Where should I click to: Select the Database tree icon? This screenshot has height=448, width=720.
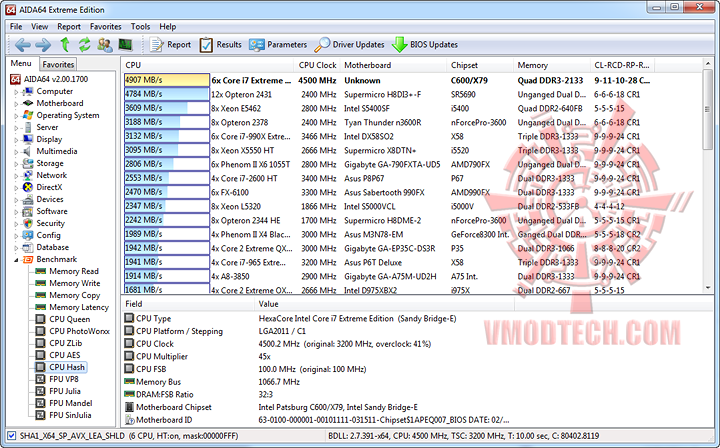(28, 247)
